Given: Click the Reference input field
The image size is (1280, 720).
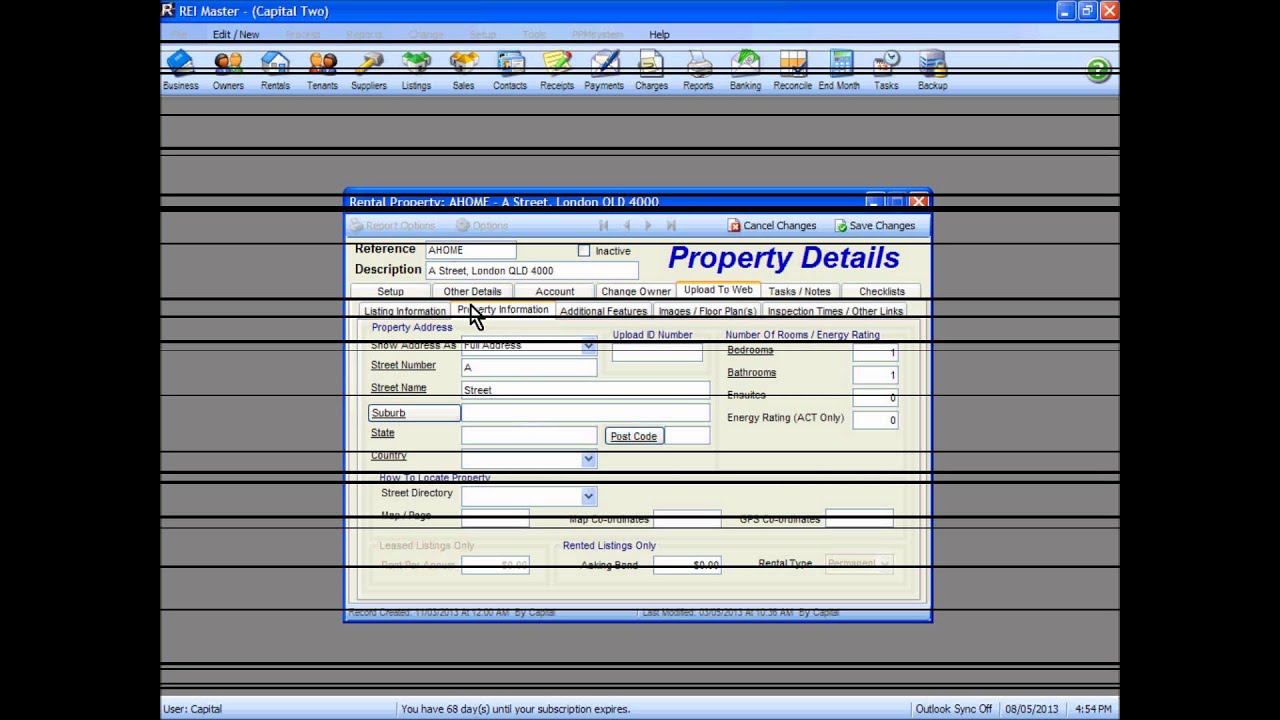Looking at the screenshot, I should 471,250.
